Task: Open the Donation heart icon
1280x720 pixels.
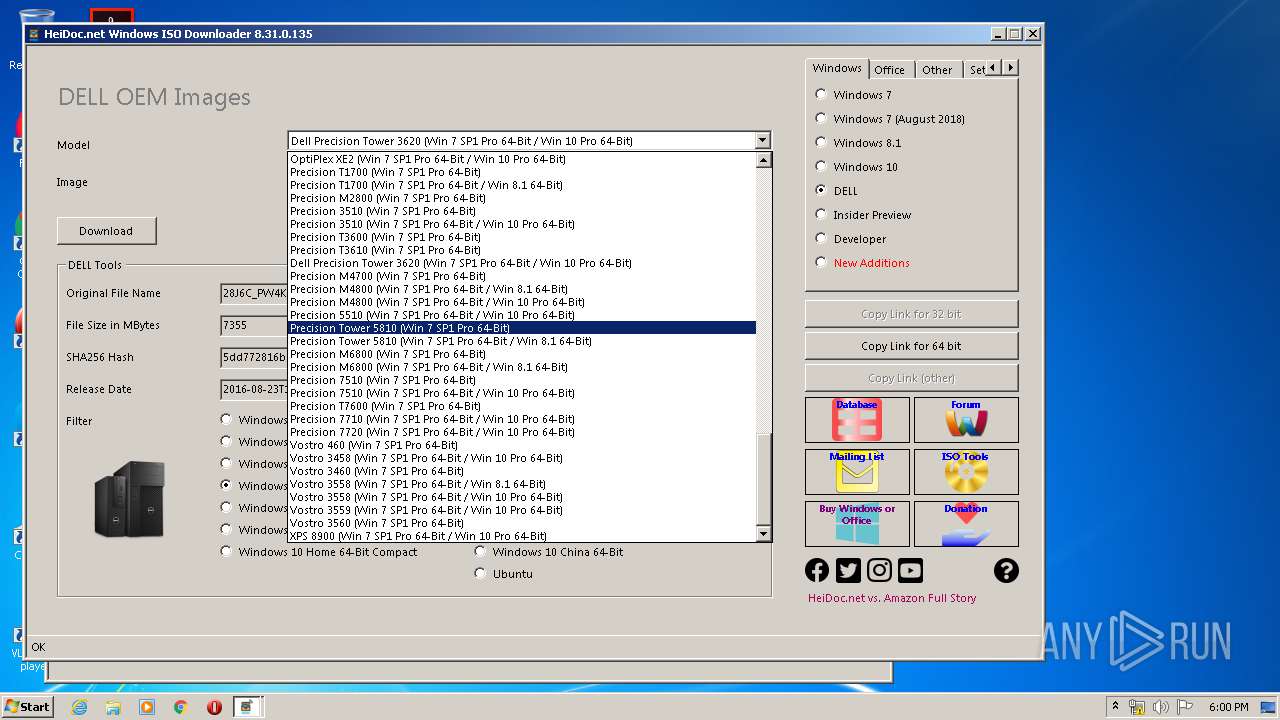Action: click(966, 524)
